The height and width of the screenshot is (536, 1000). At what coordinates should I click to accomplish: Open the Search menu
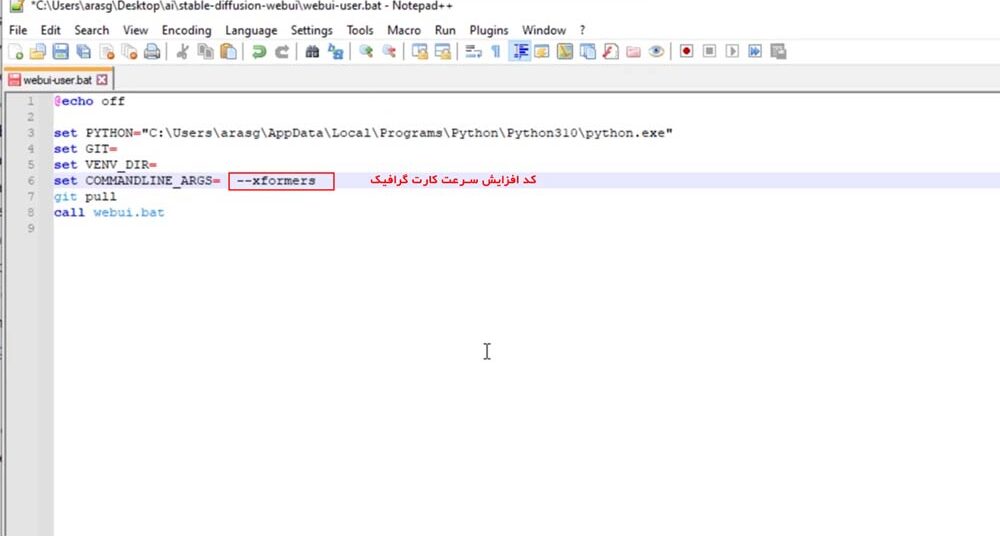pyautogui.click(x=92, y=30)
